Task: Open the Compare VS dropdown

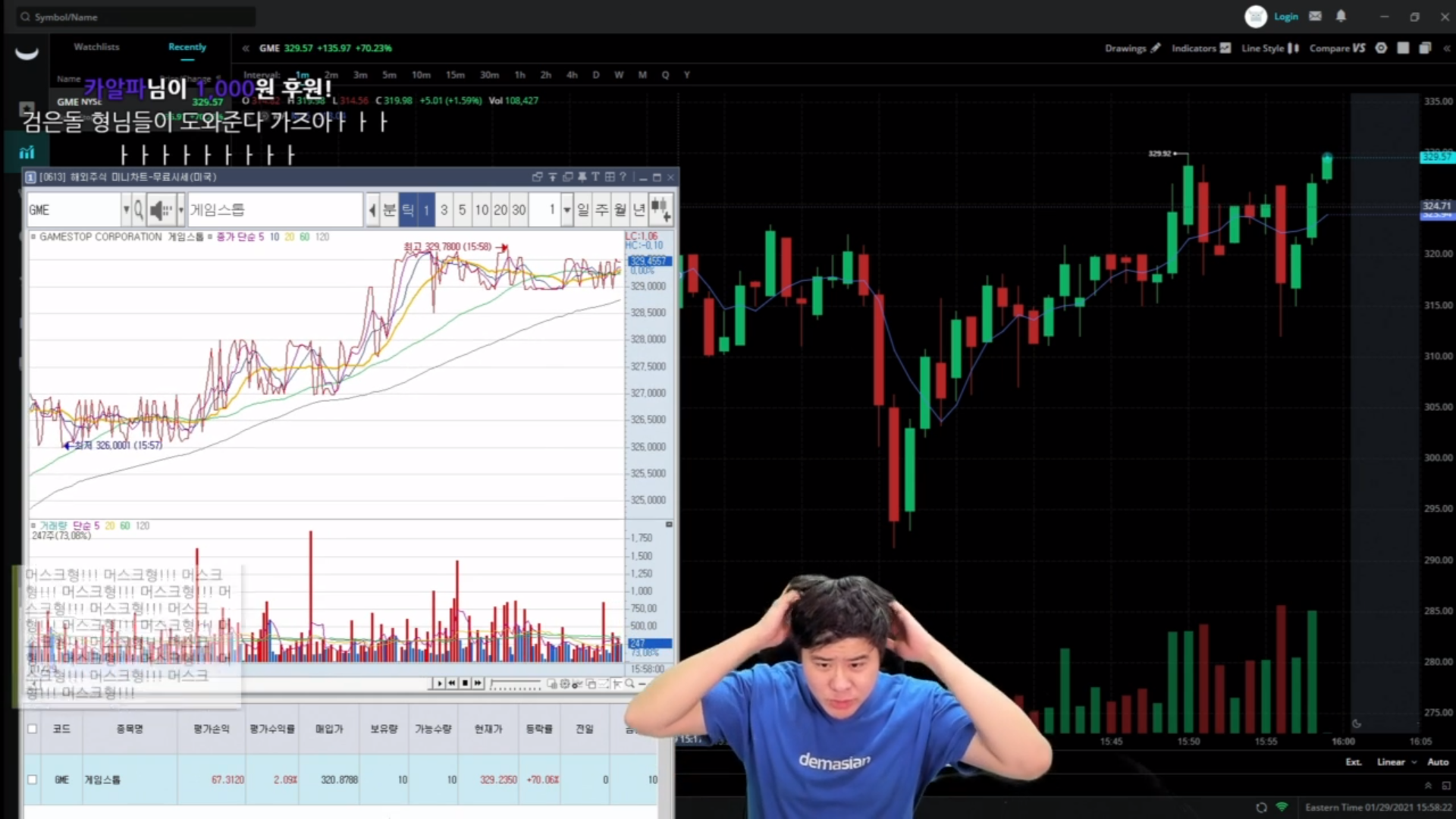Action: (x=1338, y=48)
